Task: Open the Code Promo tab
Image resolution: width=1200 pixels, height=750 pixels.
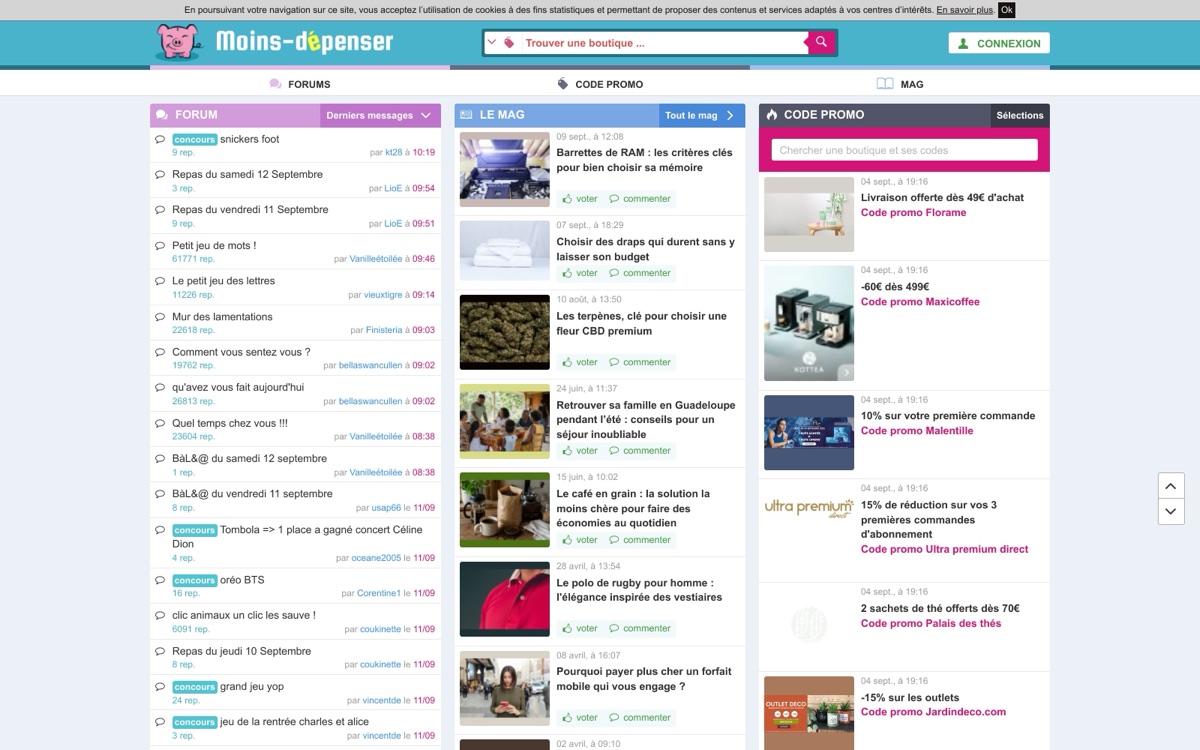Action: click(x=600, y=84)
